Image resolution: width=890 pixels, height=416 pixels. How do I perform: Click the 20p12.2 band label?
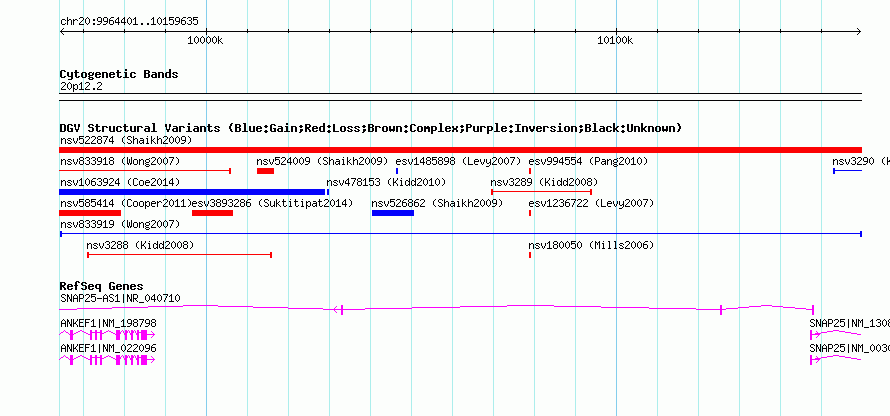81,87
